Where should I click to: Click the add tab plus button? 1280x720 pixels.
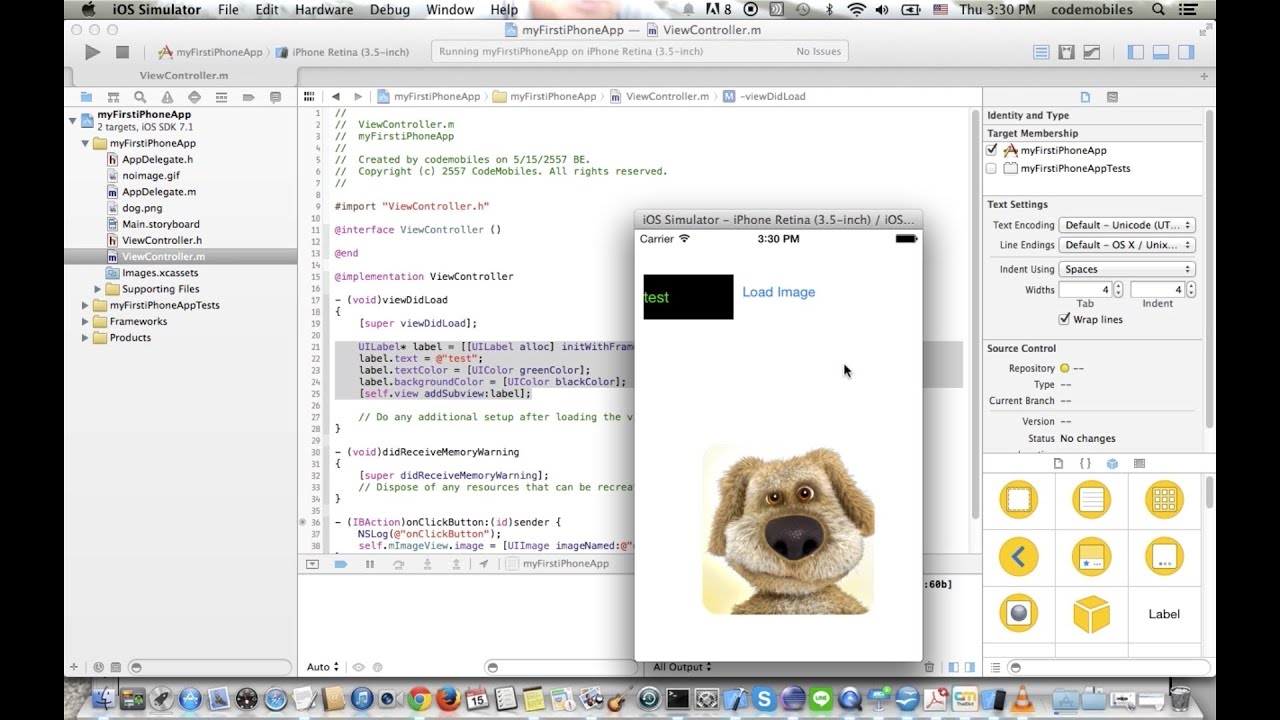pyautogui.click(x=1203, y=76)
